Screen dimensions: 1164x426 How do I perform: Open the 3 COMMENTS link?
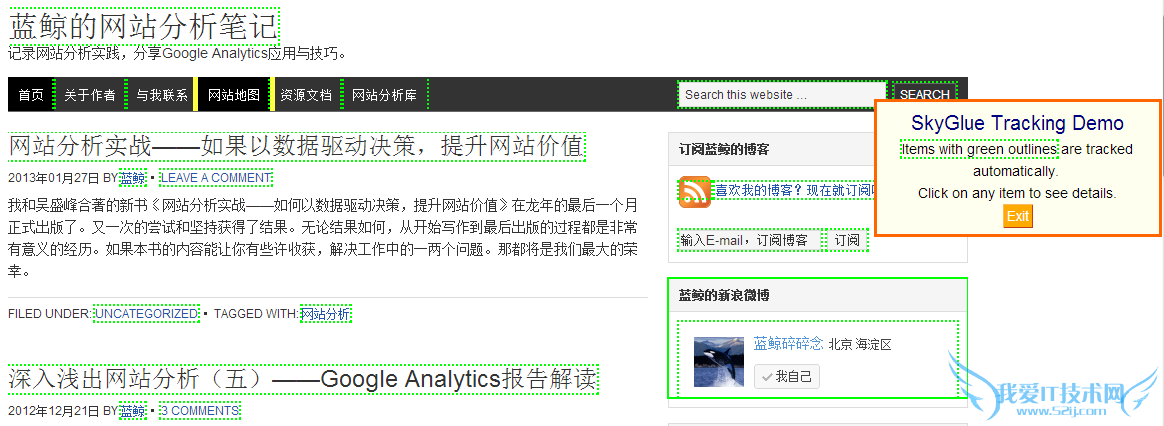click(200, 410)
